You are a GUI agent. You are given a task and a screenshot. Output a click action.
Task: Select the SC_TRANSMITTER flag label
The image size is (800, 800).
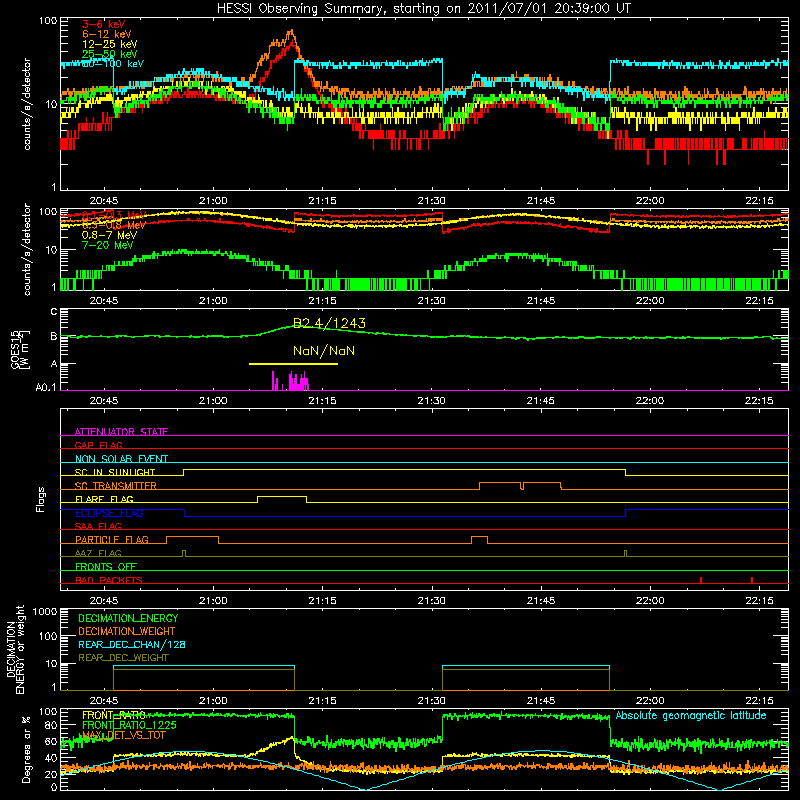click(x=116, y=485)
